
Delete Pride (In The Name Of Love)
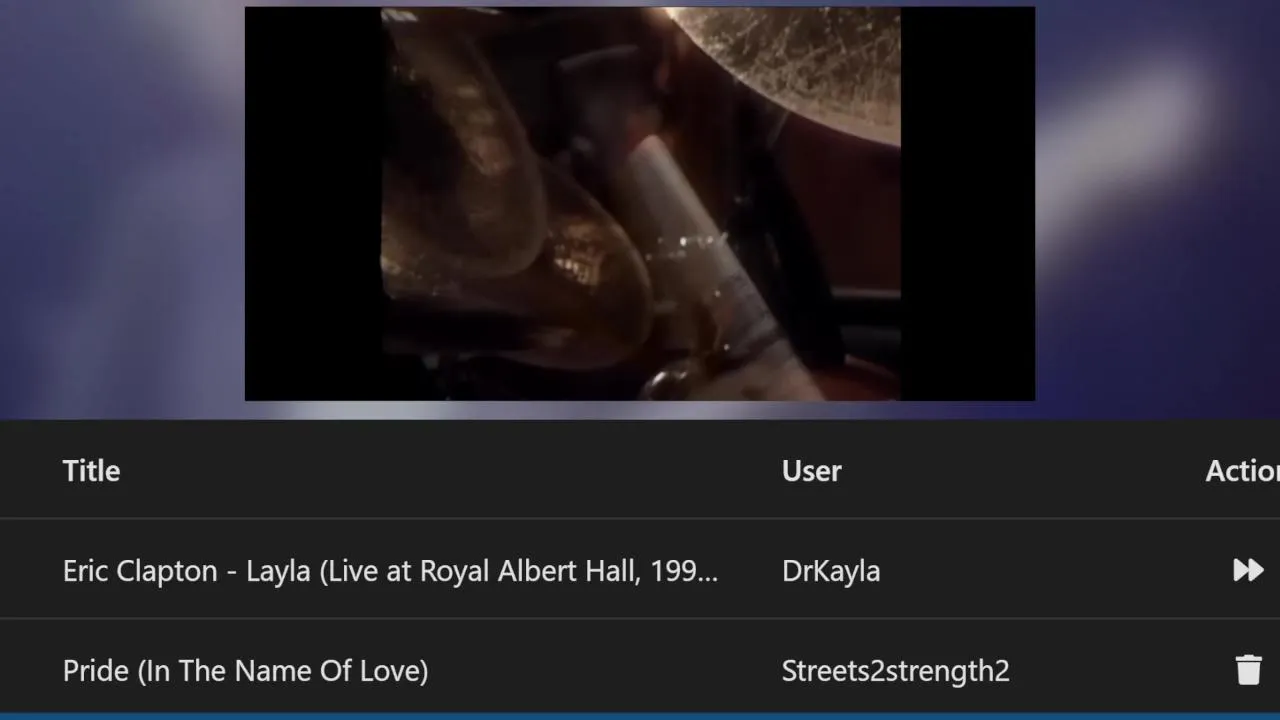[x=1248, y=670]
